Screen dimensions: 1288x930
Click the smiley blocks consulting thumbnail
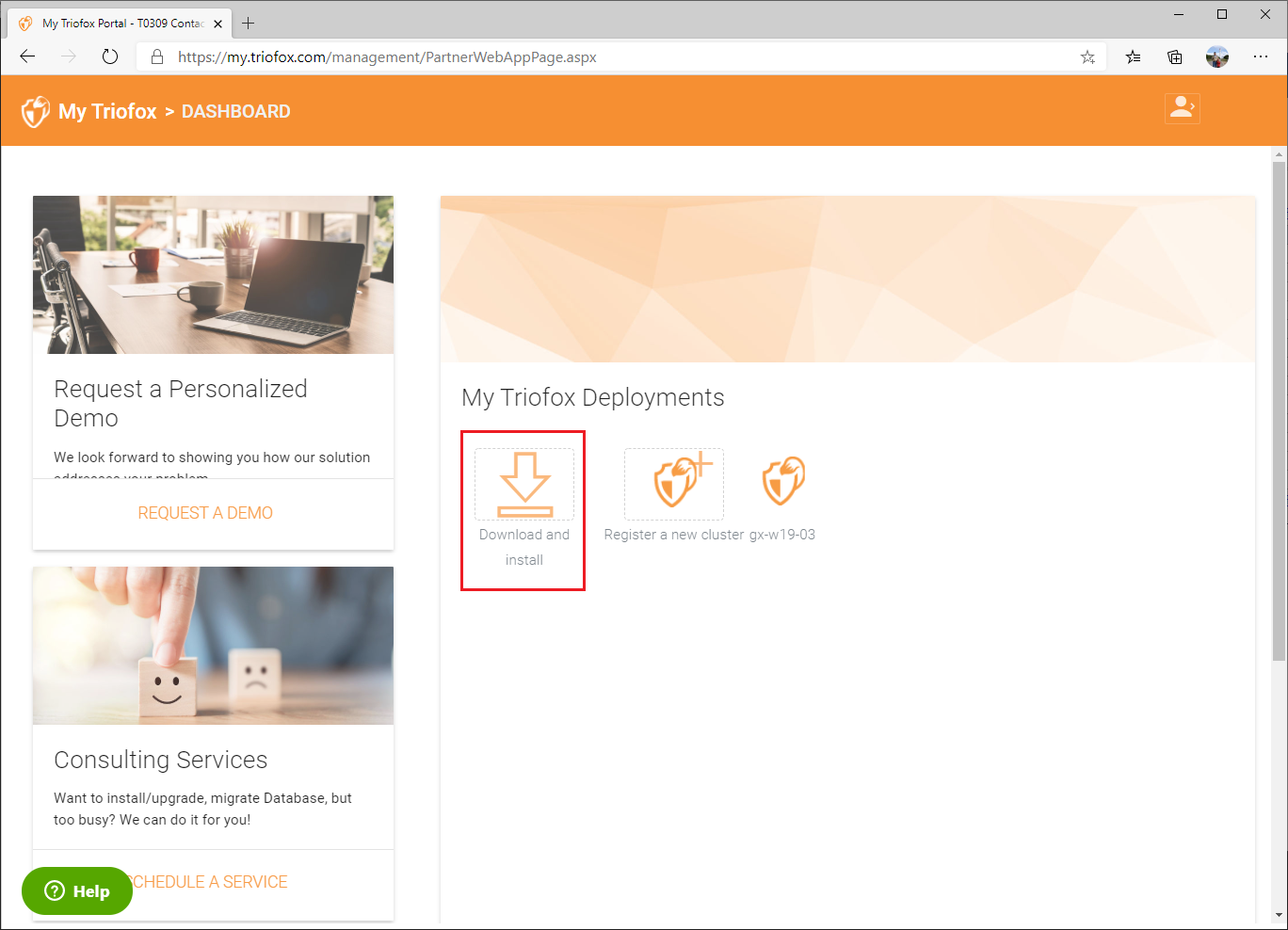coord(213,646)
